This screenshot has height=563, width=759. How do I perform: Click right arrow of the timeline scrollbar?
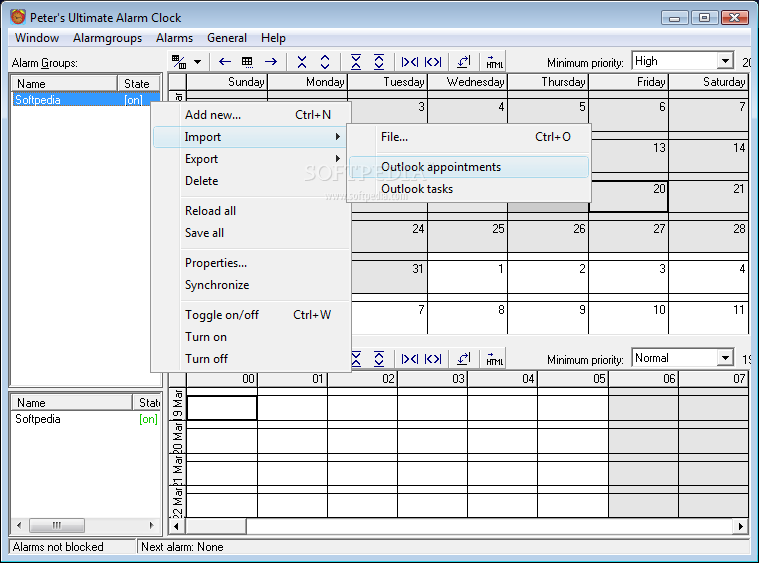(x=741, y=526)
